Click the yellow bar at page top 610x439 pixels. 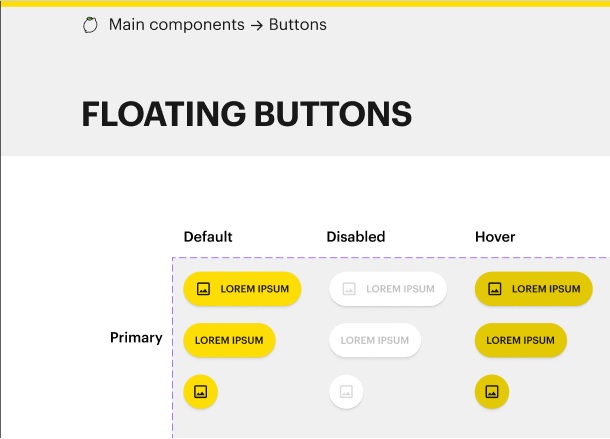(x=305, y=3)
